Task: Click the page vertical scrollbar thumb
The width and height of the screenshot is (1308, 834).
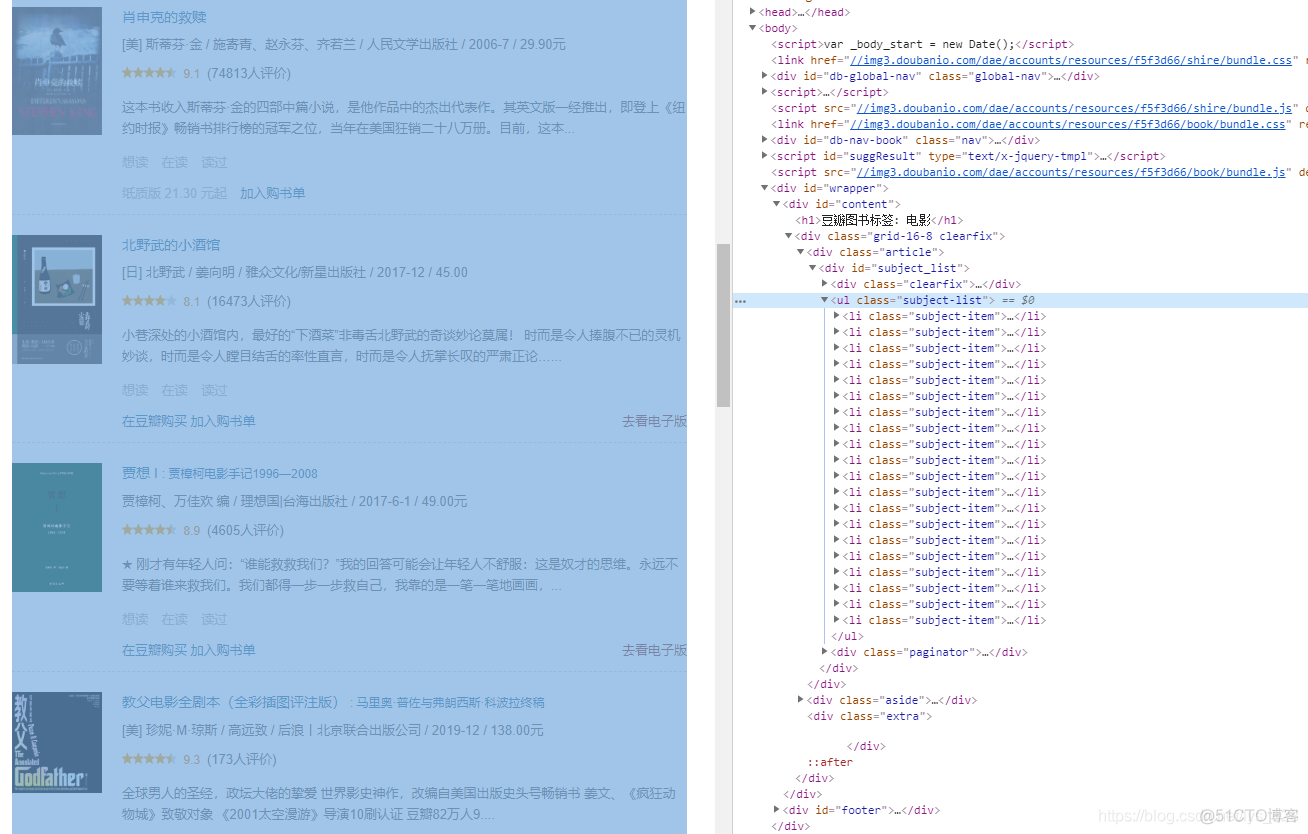Action: (723, 325)
